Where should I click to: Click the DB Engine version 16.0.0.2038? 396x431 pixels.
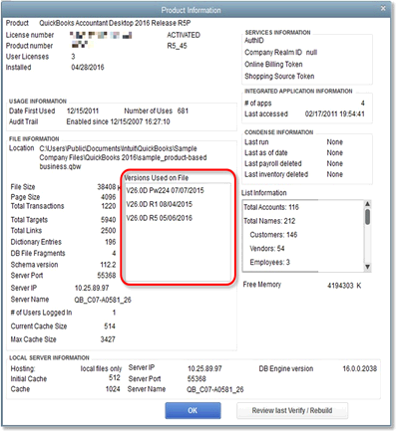(360, 368)
